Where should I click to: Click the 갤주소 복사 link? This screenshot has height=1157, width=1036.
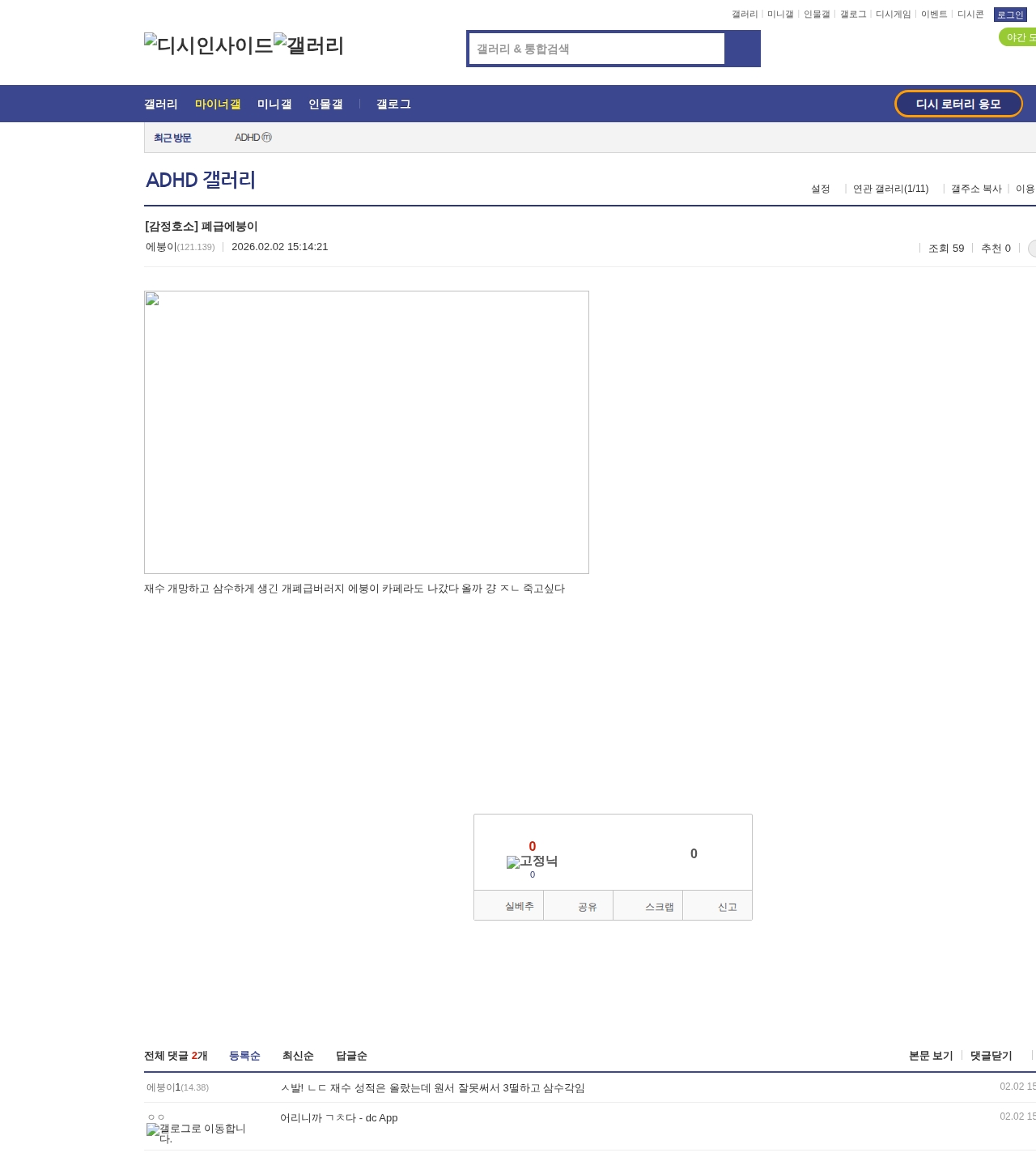975,189
